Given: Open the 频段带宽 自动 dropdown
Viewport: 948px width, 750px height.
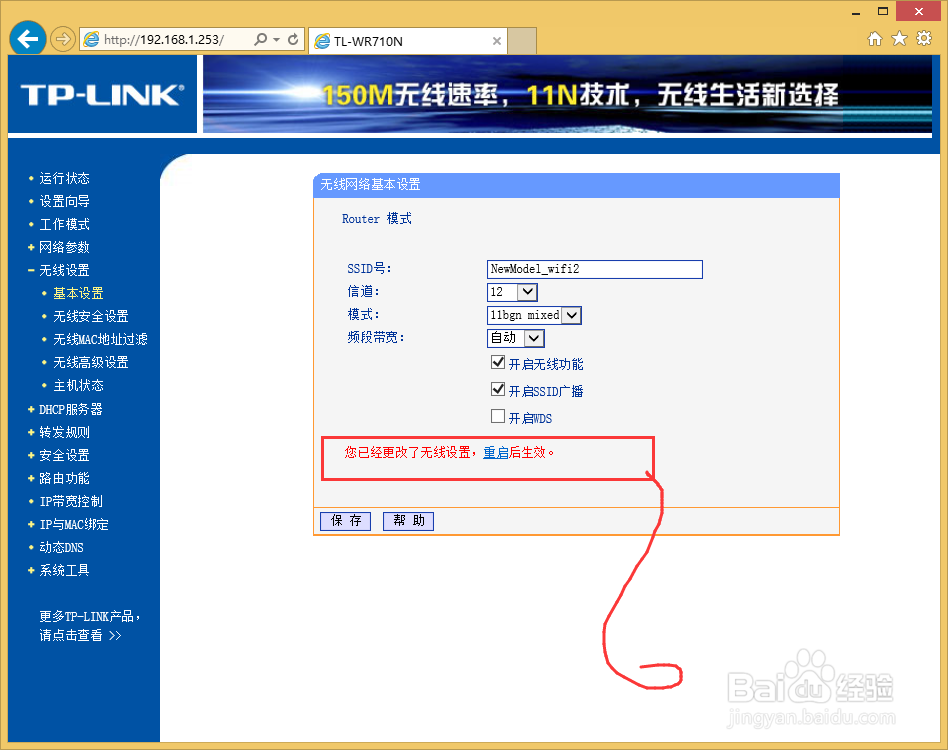Looking at the screenshot, I should 516,338.
